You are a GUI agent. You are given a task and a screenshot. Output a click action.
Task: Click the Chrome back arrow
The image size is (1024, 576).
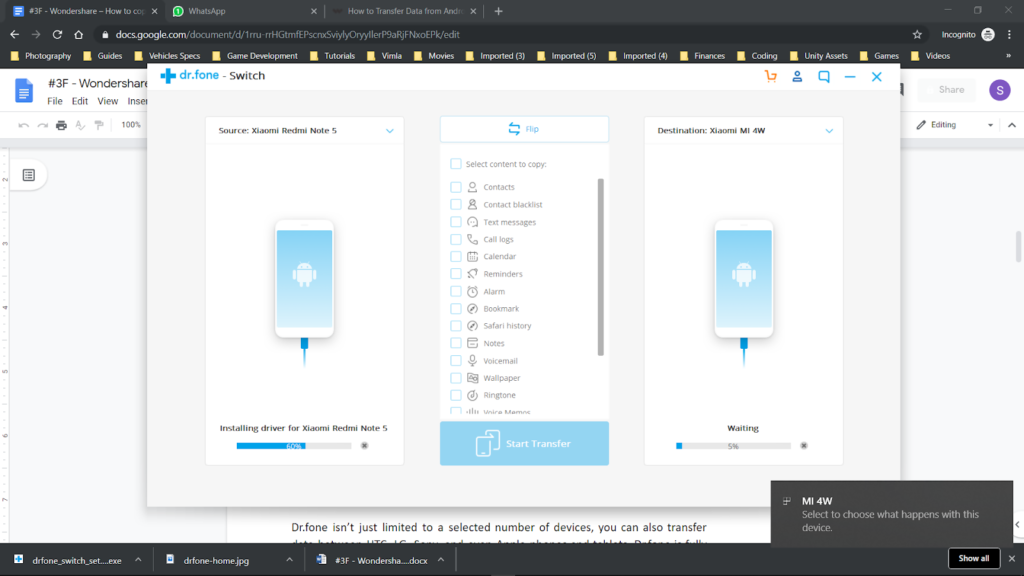(14, 35)
